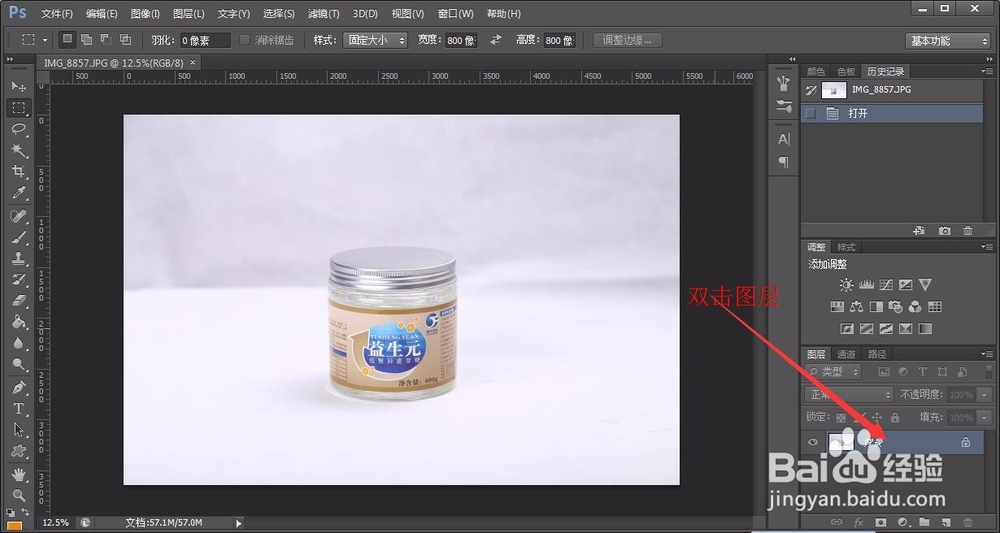The image size is (1000, 533).
Task: Select the Brush tool
Action: (18, 238)
